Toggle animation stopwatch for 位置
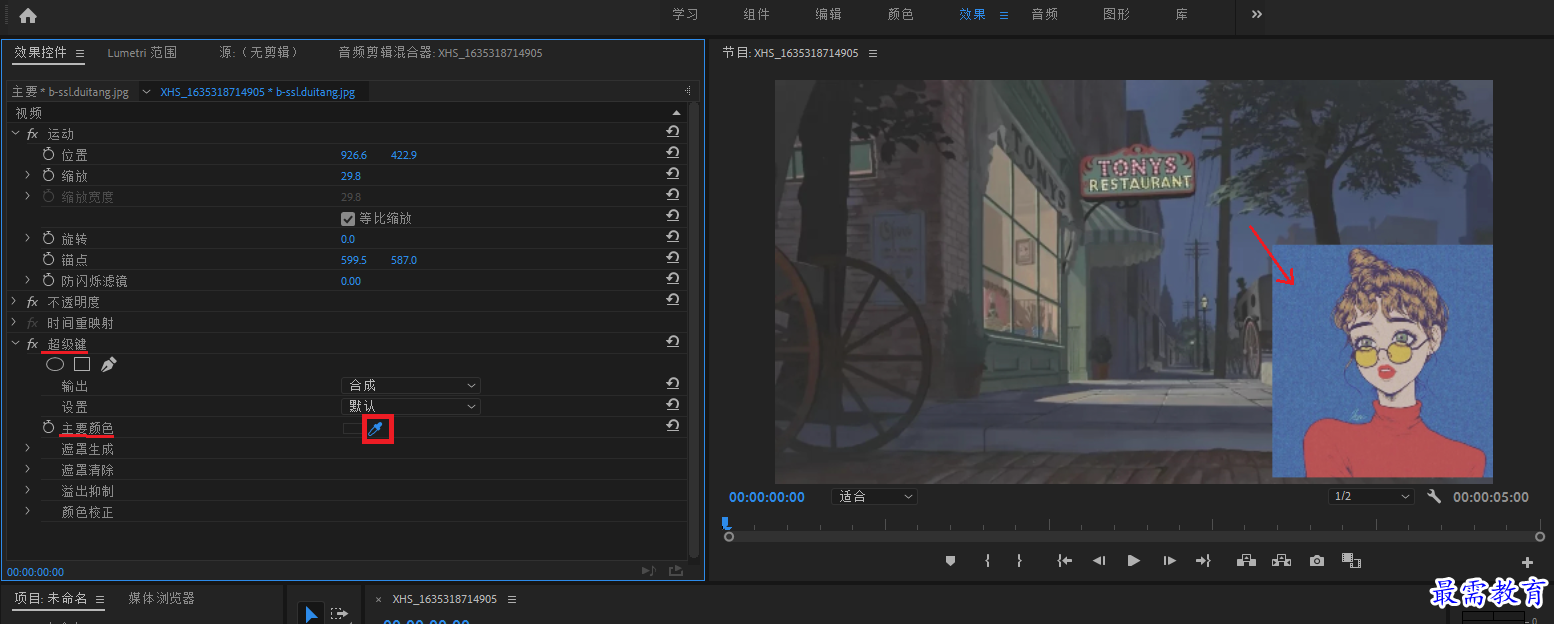 point(48,155)
